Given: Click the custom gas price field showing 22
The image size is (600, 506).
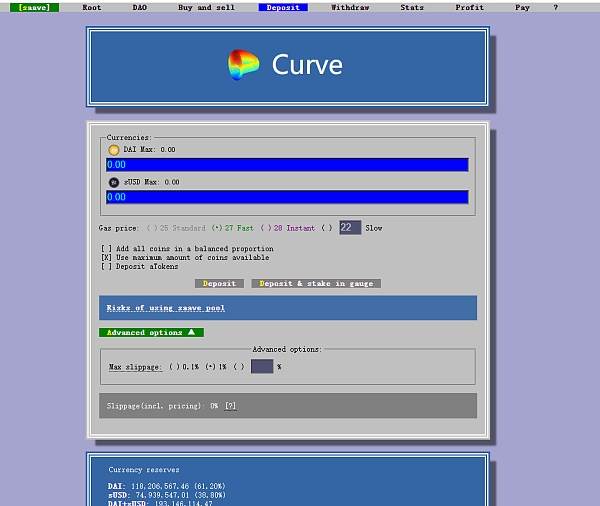Looking at the screenshot, I should point(350,228).
